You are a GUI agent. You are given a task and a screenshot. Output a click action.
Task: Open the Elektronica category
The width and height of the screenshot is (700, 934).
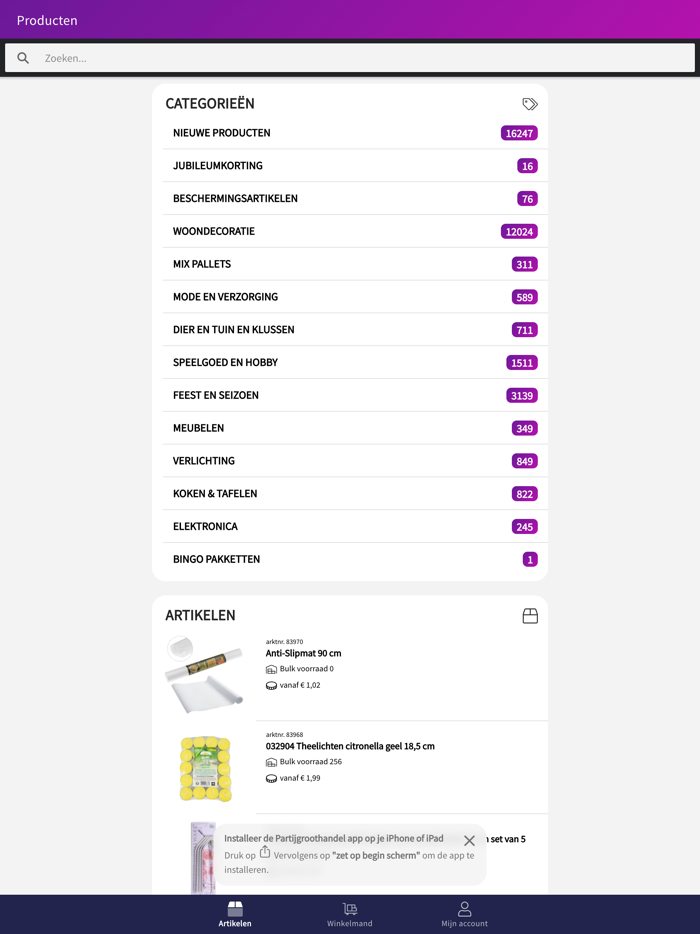[x=205, y=526]
